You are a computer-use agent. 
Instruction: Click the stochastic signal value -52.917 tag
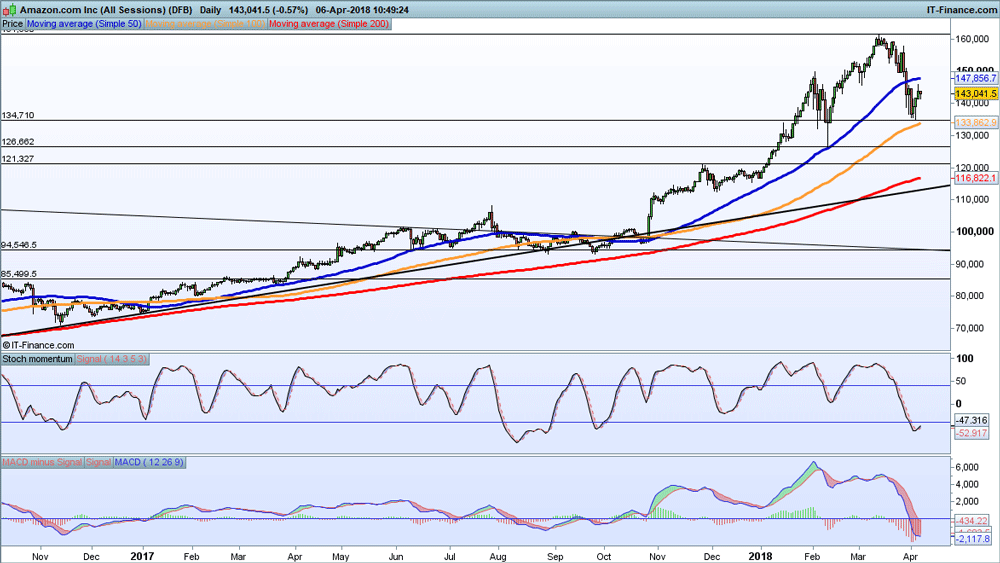point(971,433)
